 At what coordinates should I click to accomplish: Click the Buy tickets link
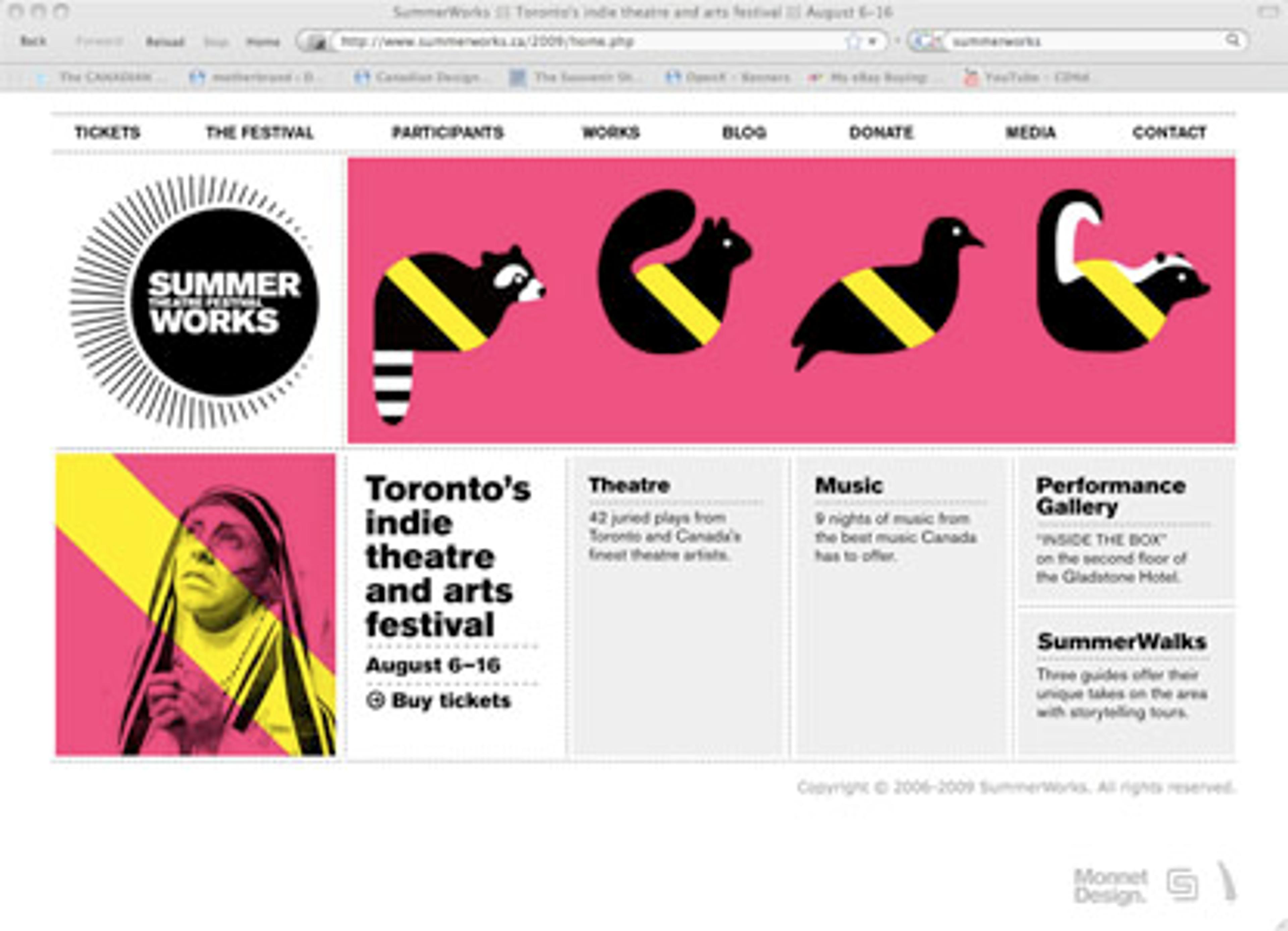tap(450, 701)
